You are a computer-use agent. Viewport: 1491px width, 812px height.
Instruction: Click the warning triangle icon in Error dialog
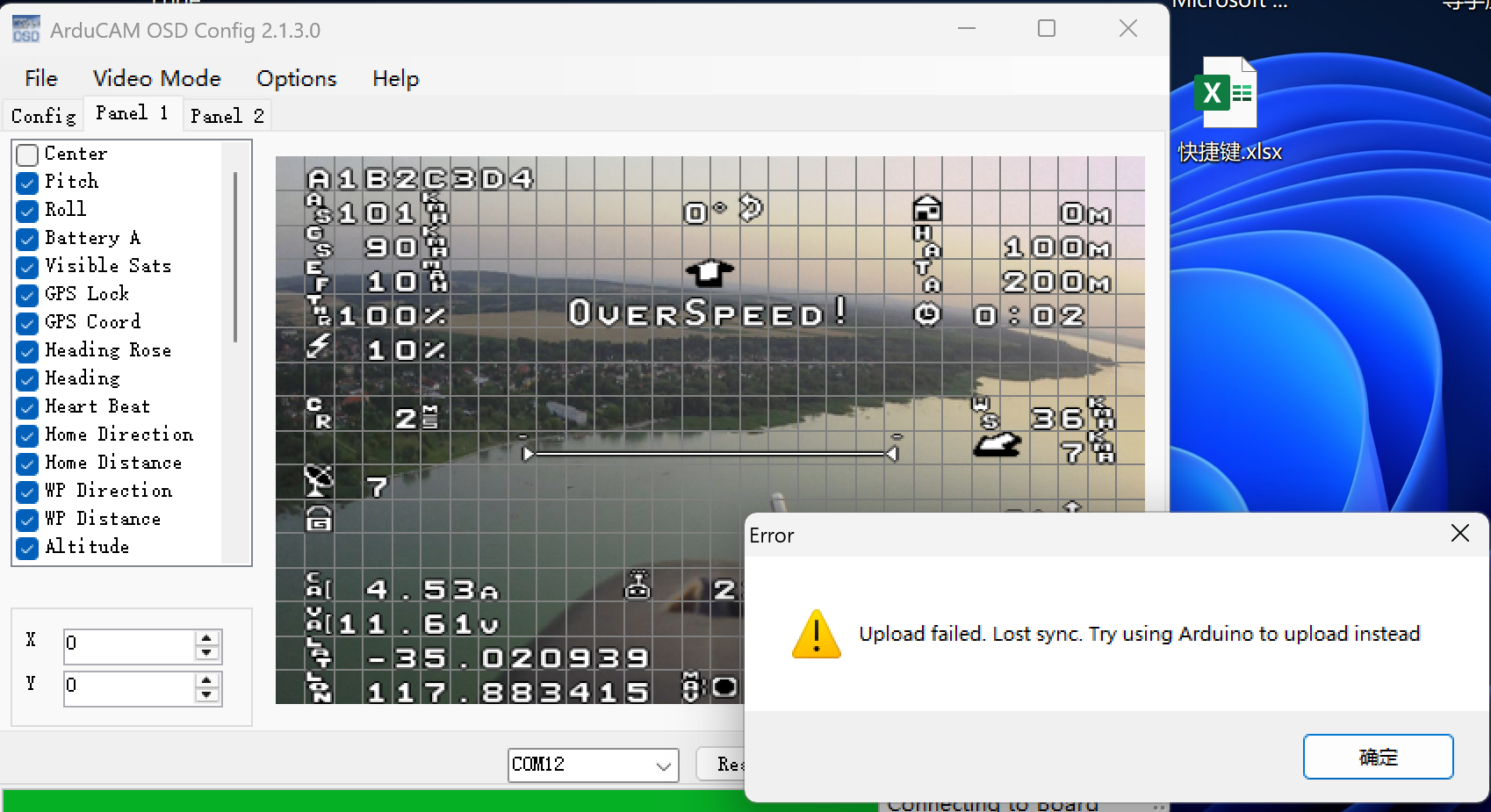tap(817, 634)
